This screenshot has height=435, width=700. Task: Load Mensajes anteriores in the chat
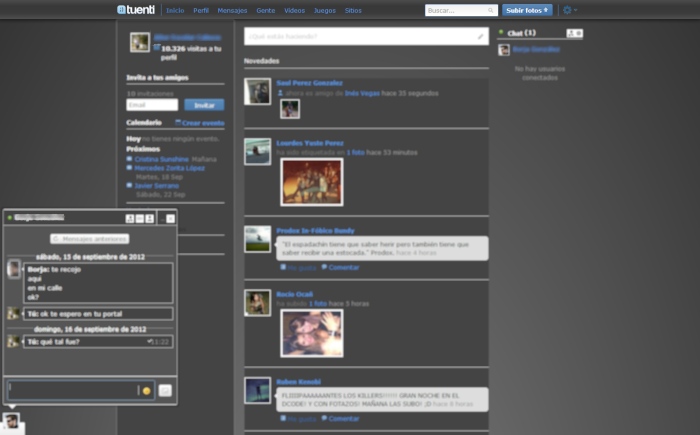click(x=90, y=239)
